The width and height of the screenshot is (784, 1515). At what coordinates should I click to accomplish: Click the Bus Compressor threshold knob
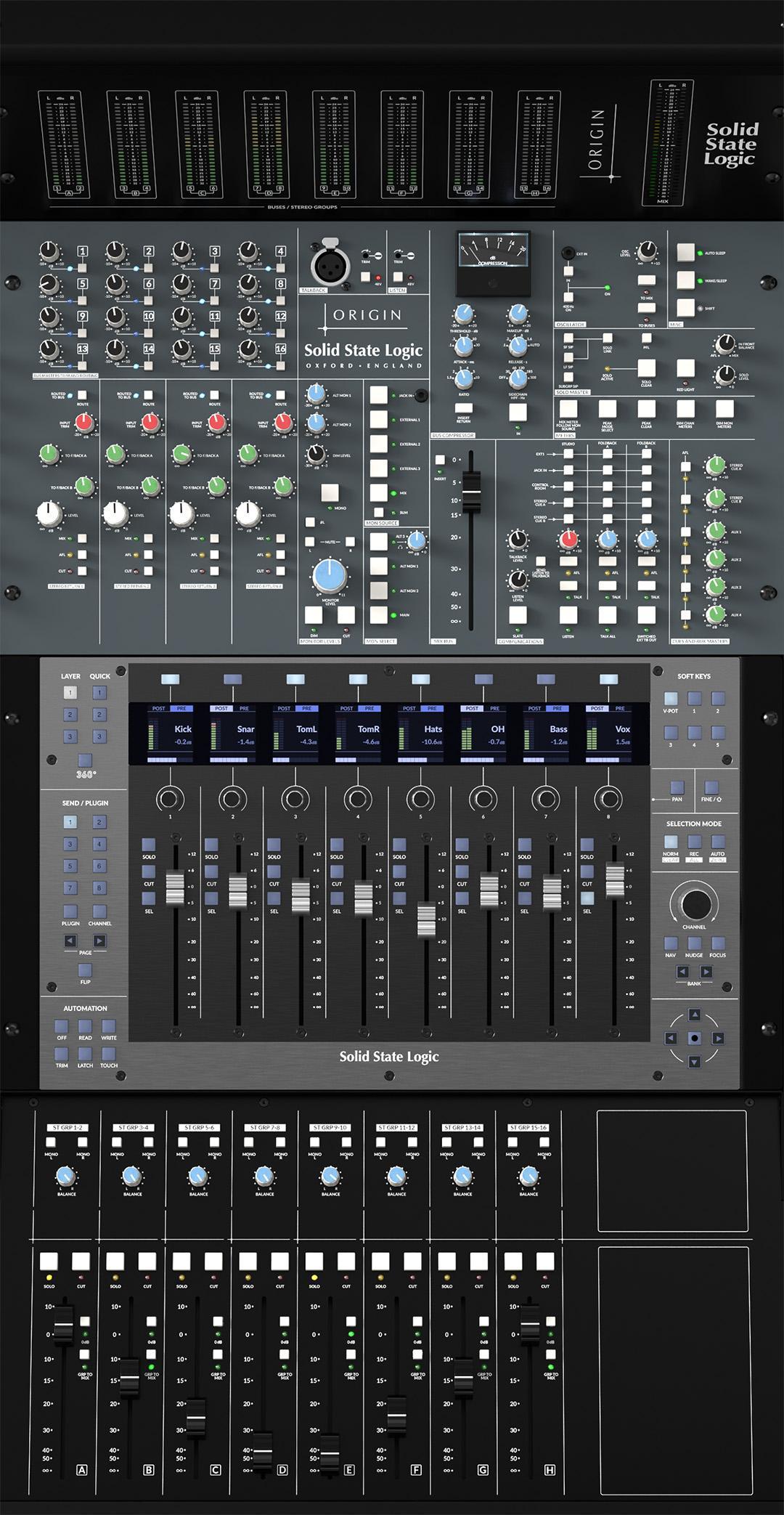(x=463, y=314)
